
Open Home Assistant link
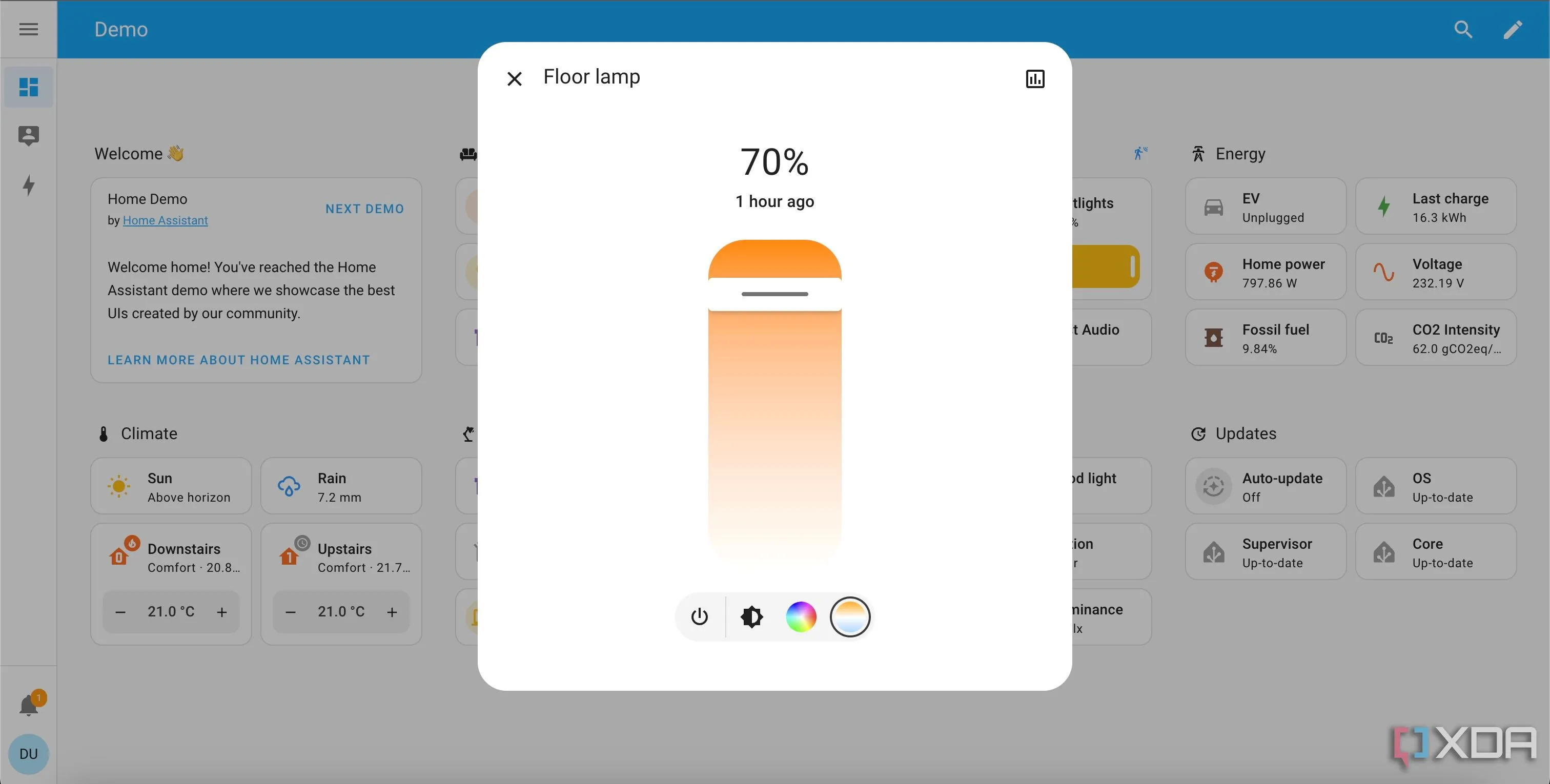point(165,220)
